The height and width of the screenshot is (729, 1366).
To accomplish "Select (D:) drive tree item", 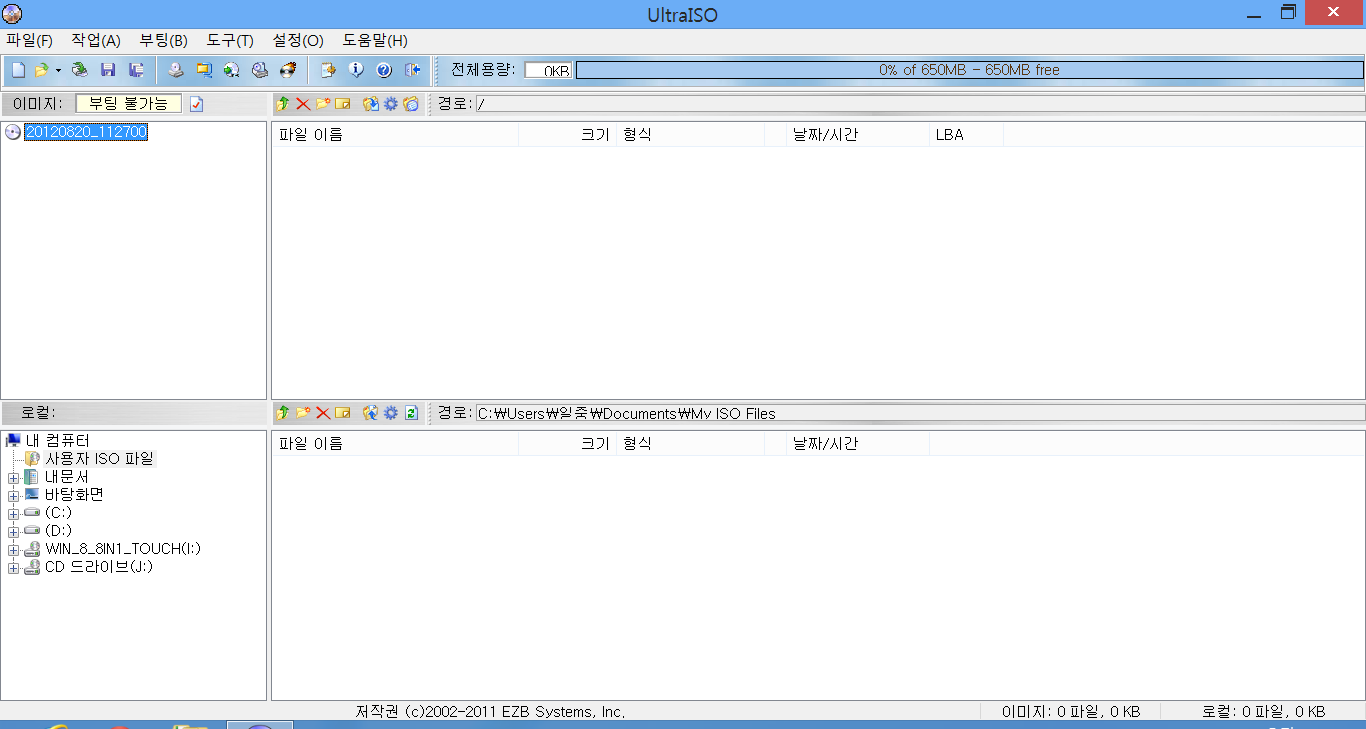I will click(58, 531).
